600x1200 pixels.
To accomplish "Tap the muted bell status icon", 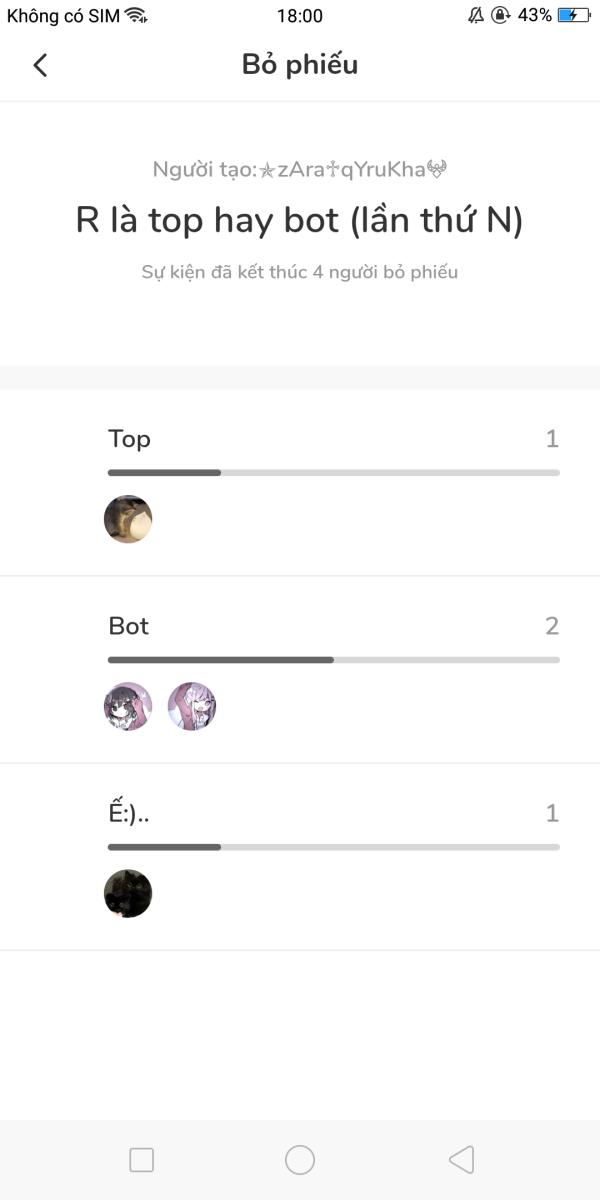I will click(x=475, y=16).
